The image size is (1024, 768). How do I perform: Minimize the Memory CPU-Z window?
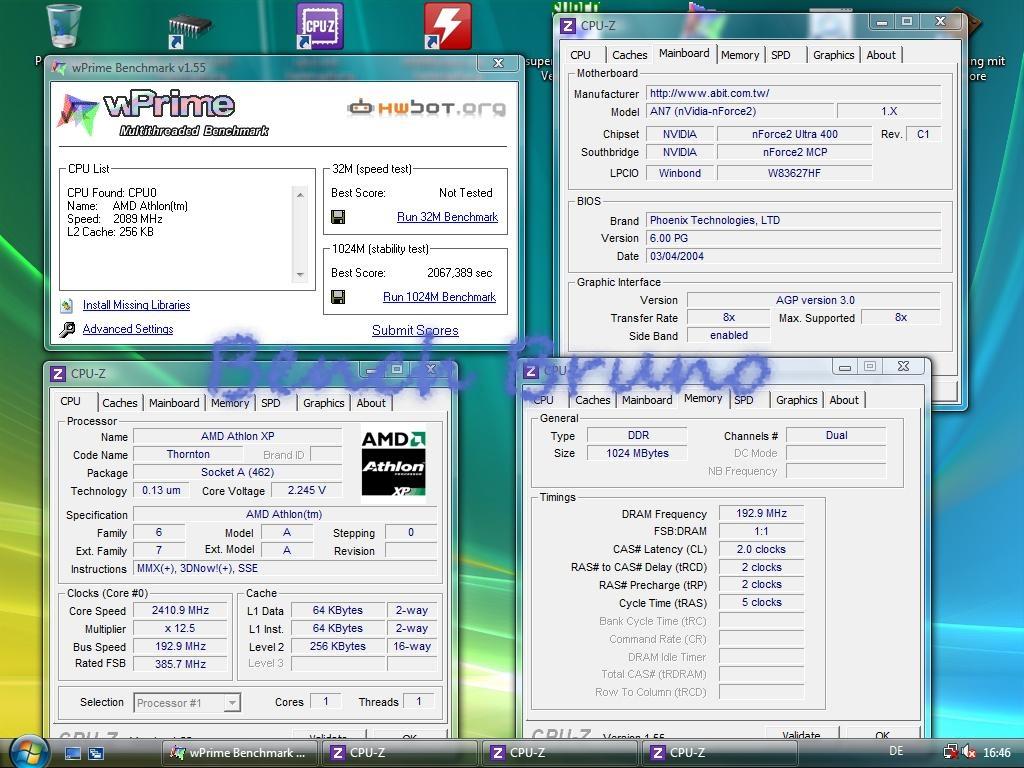(x=845, y=367)
